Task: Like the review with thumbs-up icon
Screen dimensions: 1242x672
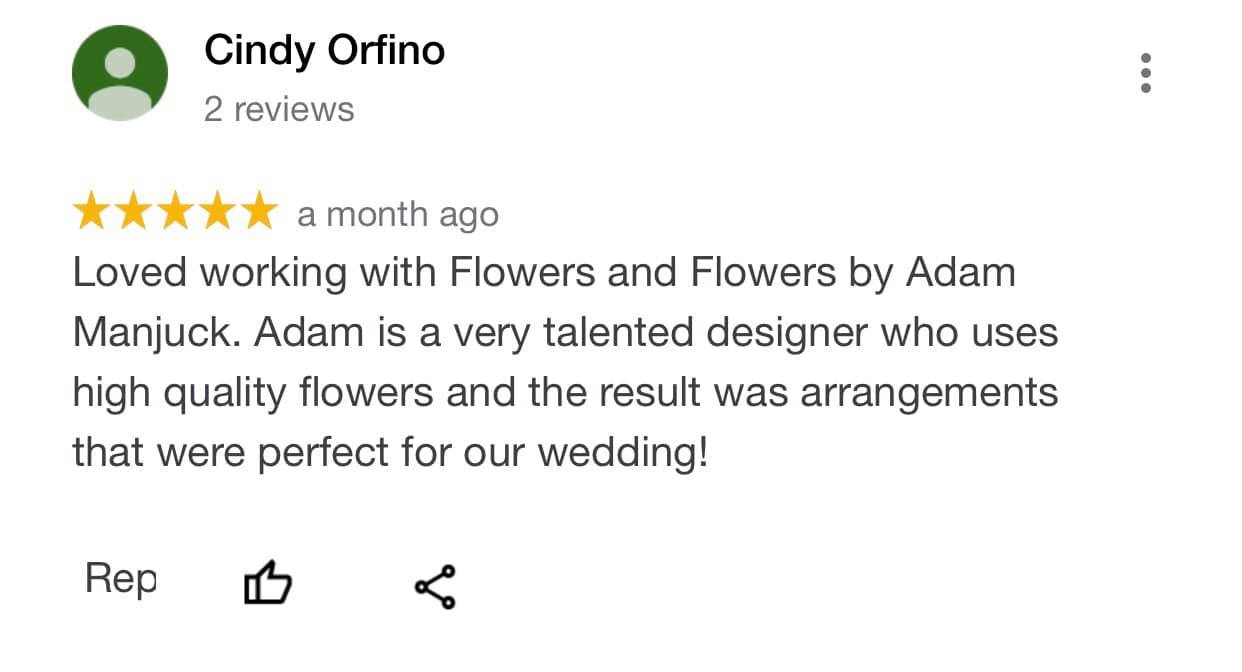Action: (268, 584)
